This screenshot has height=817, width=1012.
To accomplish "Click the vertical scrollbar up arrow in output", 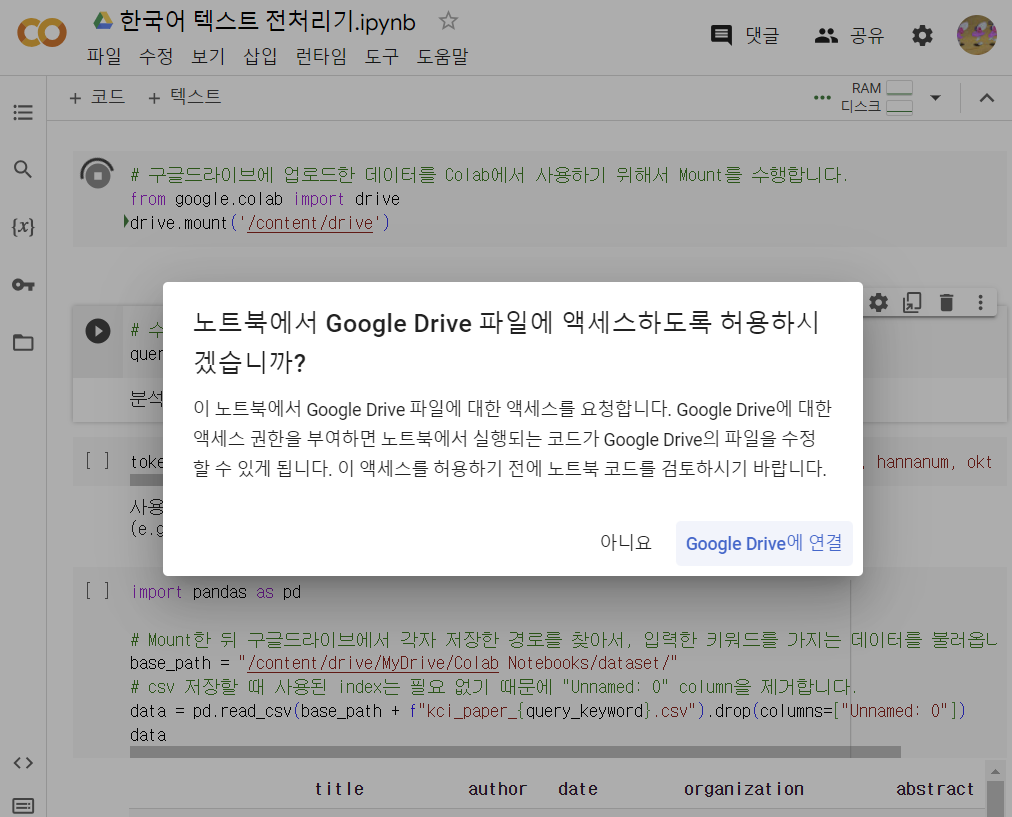I will (x=995, y=771).
